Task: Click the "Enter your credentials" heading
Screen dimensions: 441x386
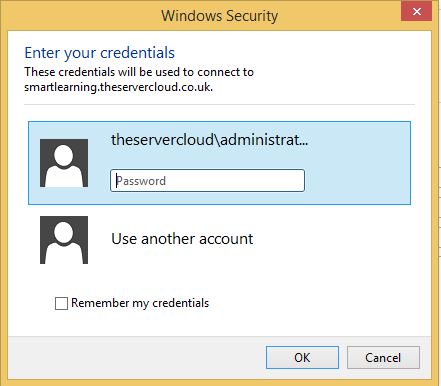Action: 100,53
